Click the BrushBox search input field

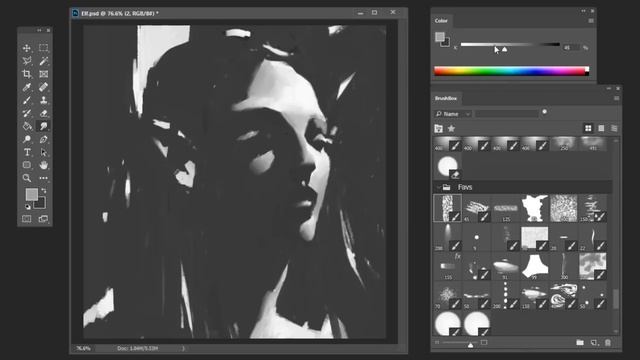click(507, 114)
